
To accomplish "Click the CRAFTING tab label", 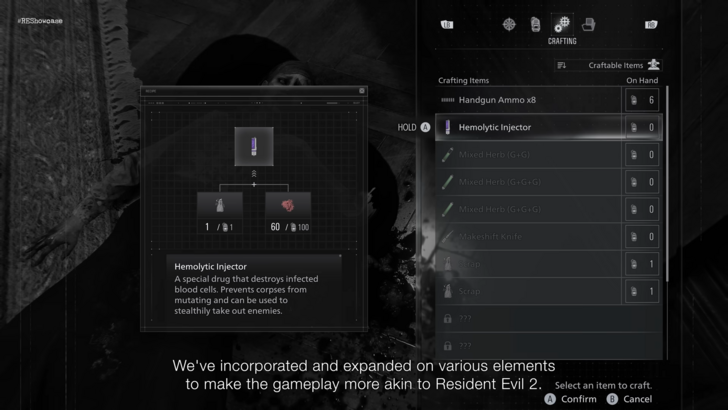I will [x=562, y=41].
